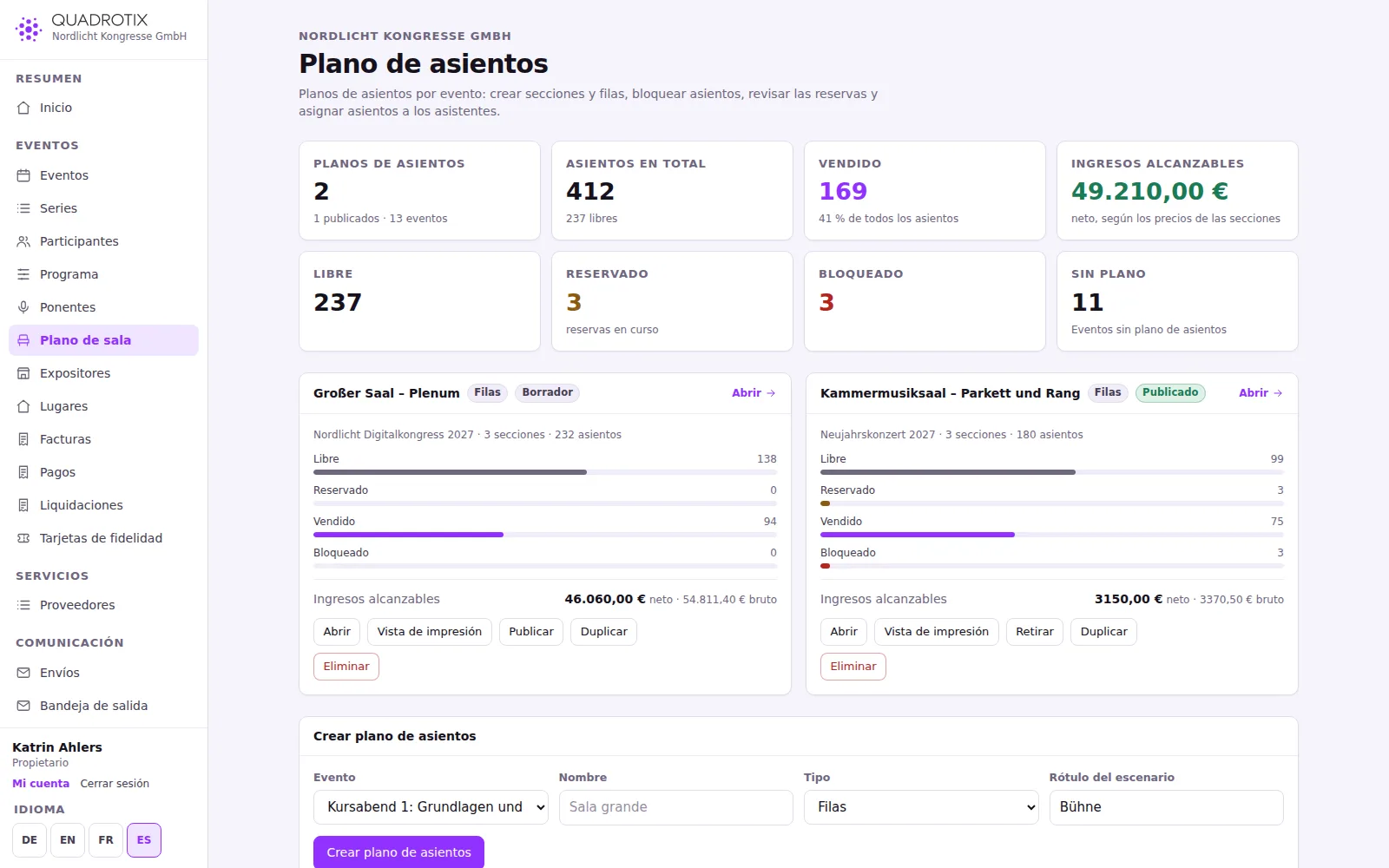Viewport: 1389px width, 868px height.
Task: Switch language to EN
Action: click(68, 840)
